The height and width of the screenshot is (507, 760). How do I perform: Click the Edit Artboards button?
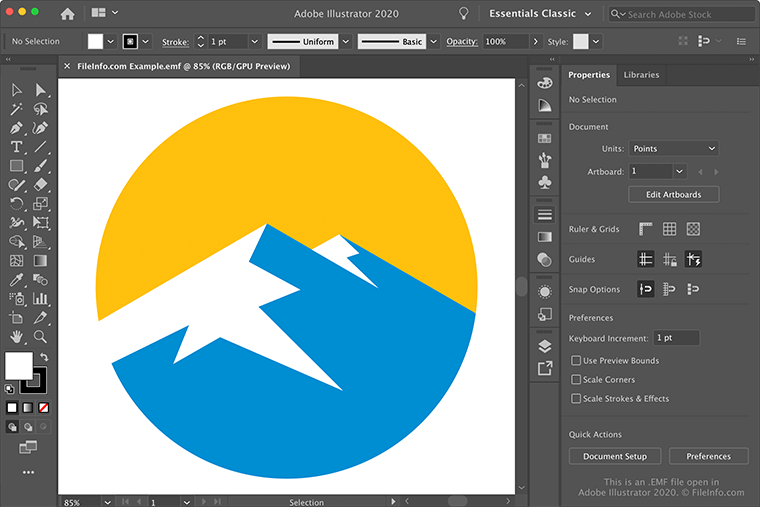[x=673, y=194]
